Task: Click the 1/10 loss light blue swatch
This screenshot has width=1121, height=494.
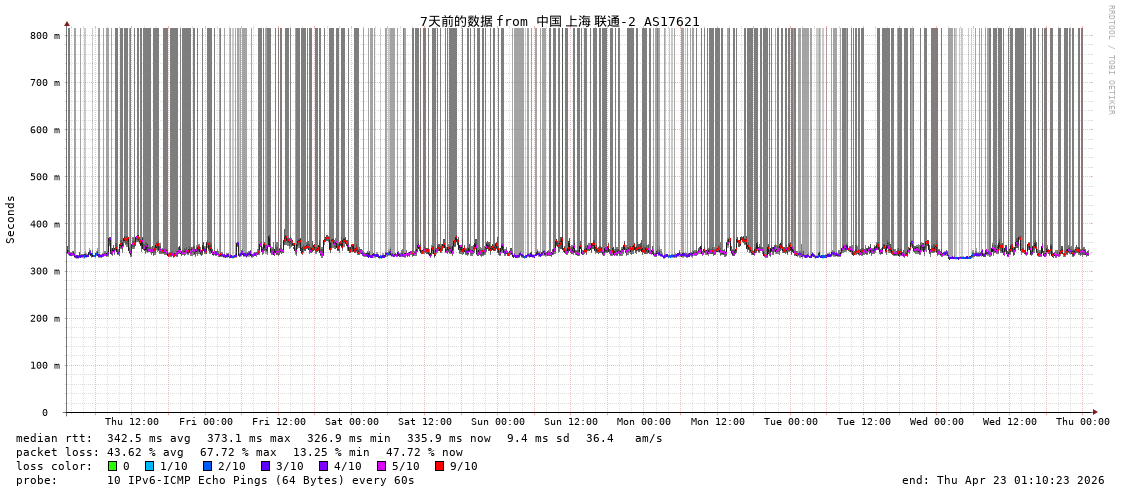Action: click(150, 466)
